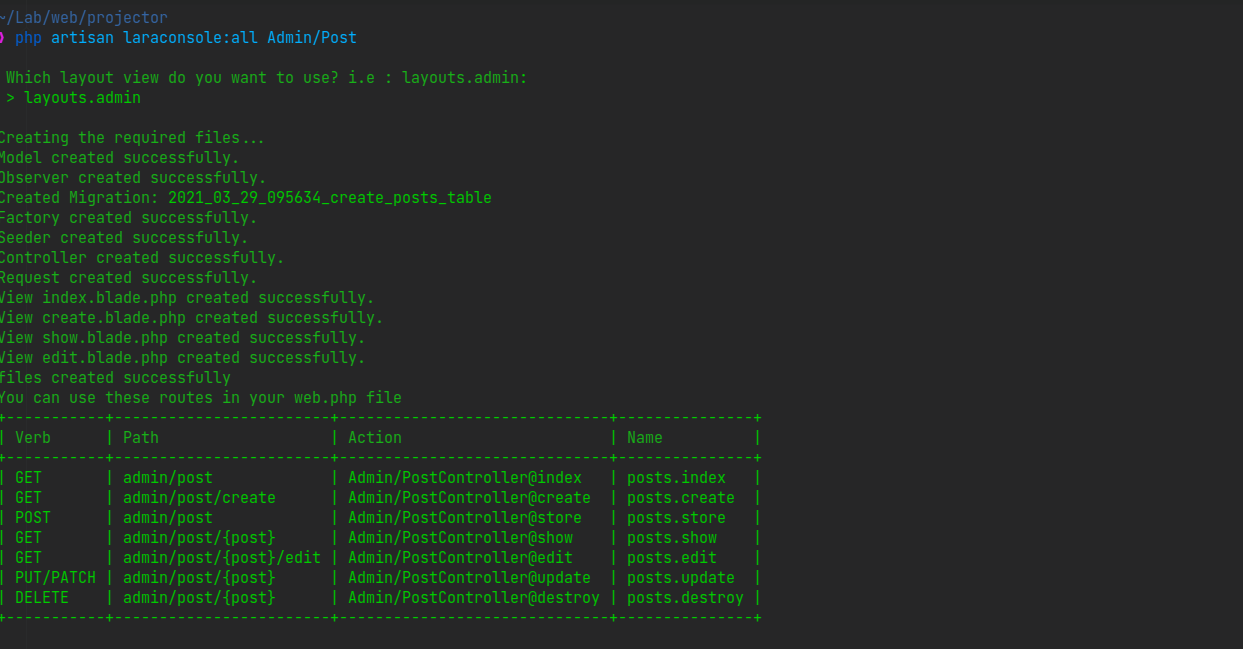Screen dimensions: 1243x649
Task: Click the Verb column header
Action: (x=33, y=438)
